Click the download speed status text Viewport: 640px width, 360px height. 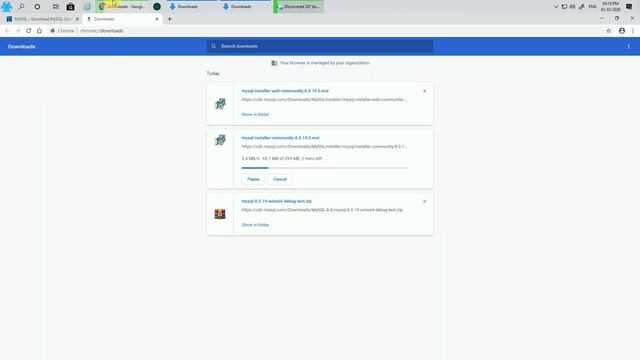[282, 158]
